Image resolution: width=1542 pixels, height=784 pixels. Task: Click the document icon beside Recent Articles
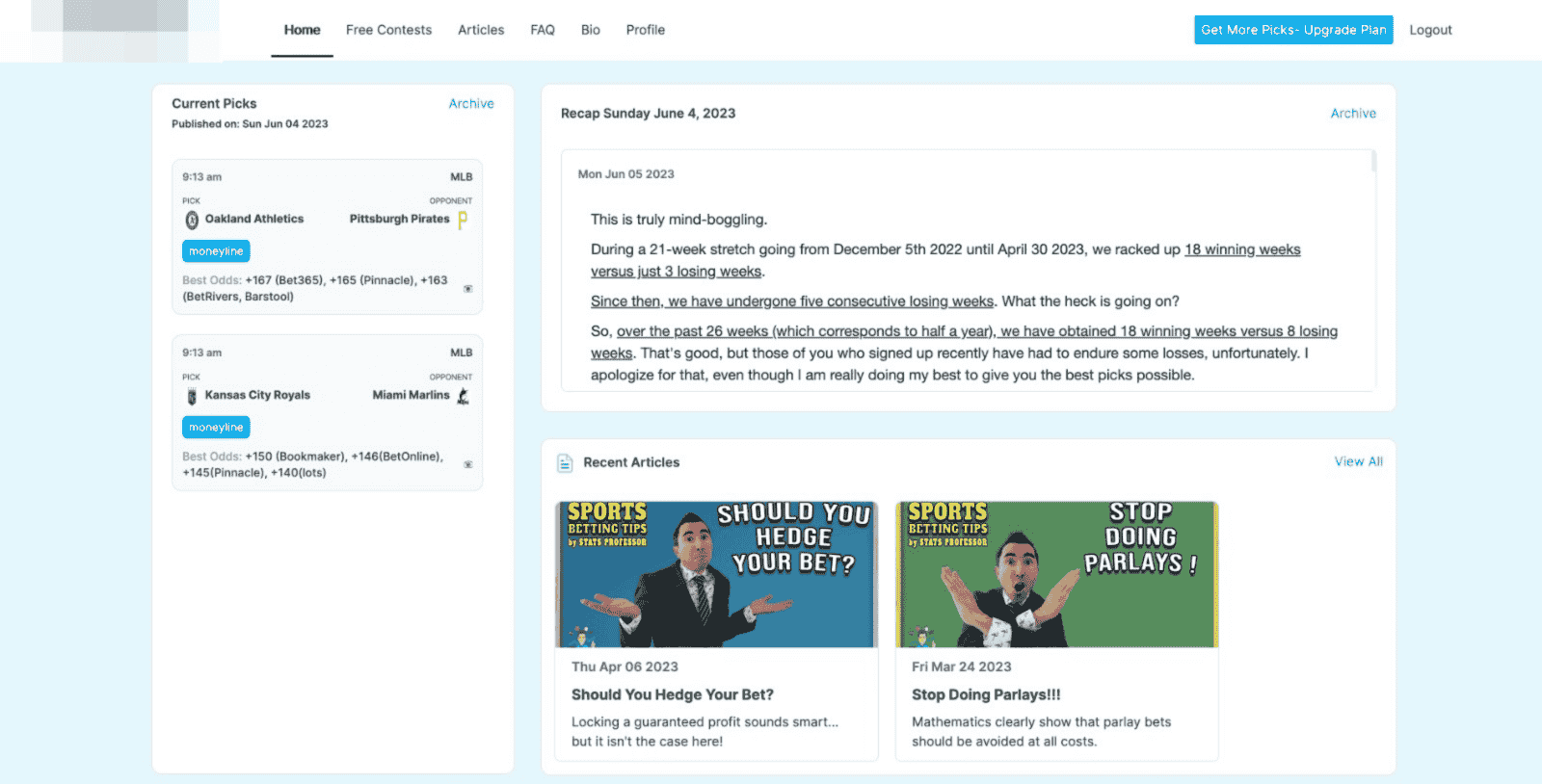coord(565,463)
